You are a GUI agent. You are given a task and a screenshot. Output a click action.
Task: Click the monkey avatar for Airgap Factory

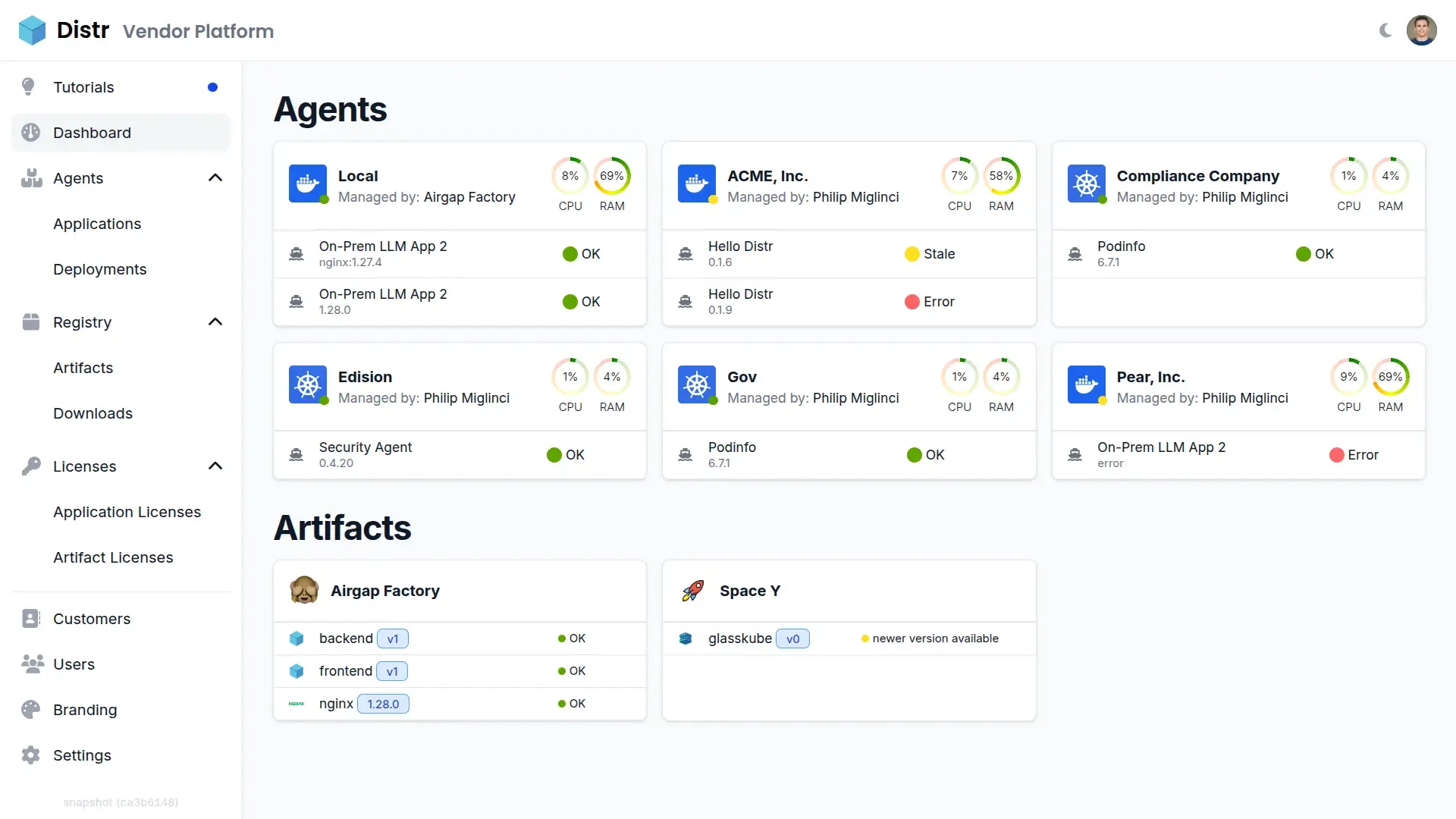coord(305,591)
